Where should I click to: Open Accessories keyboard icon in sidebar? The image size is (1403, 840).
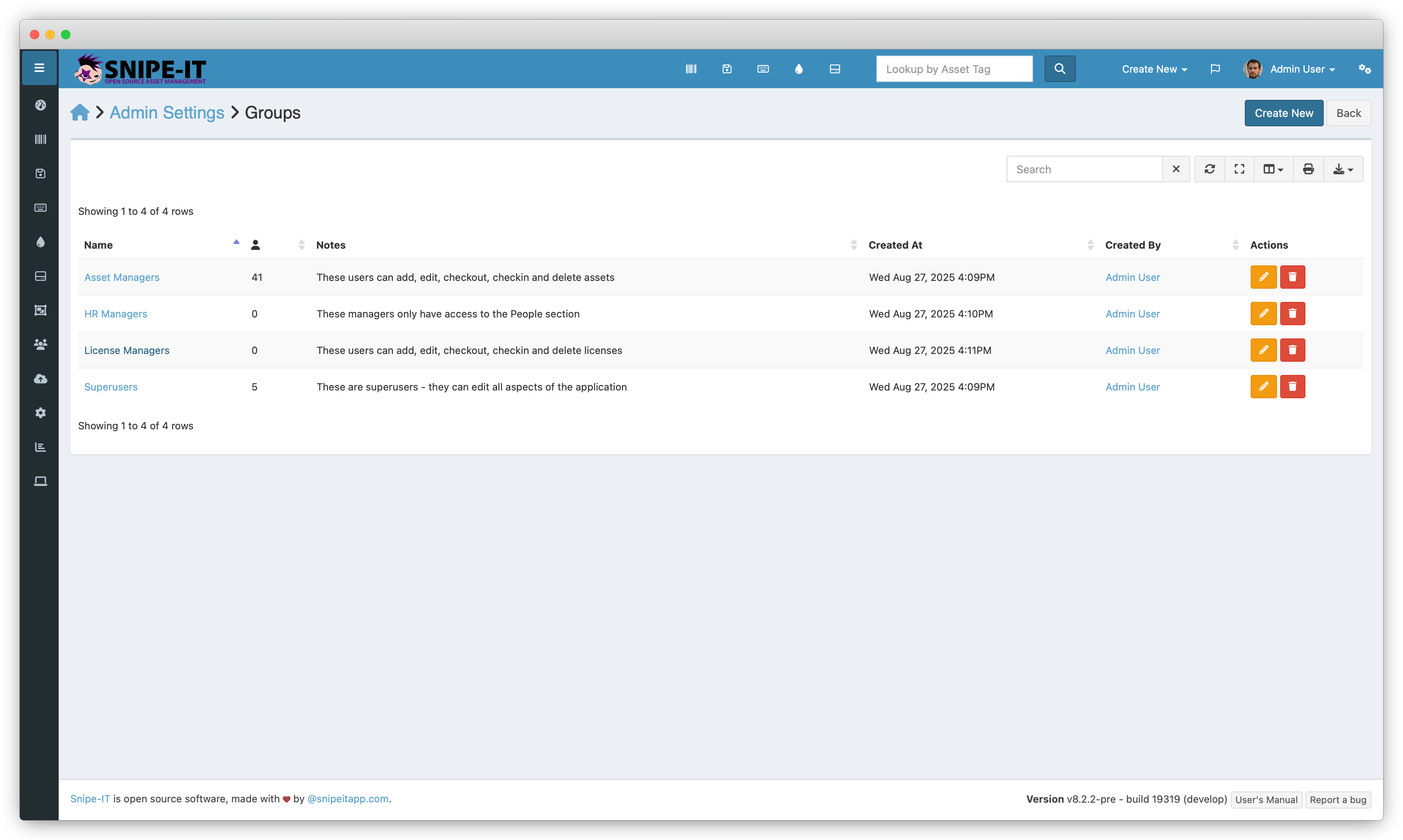pos(40,208)
